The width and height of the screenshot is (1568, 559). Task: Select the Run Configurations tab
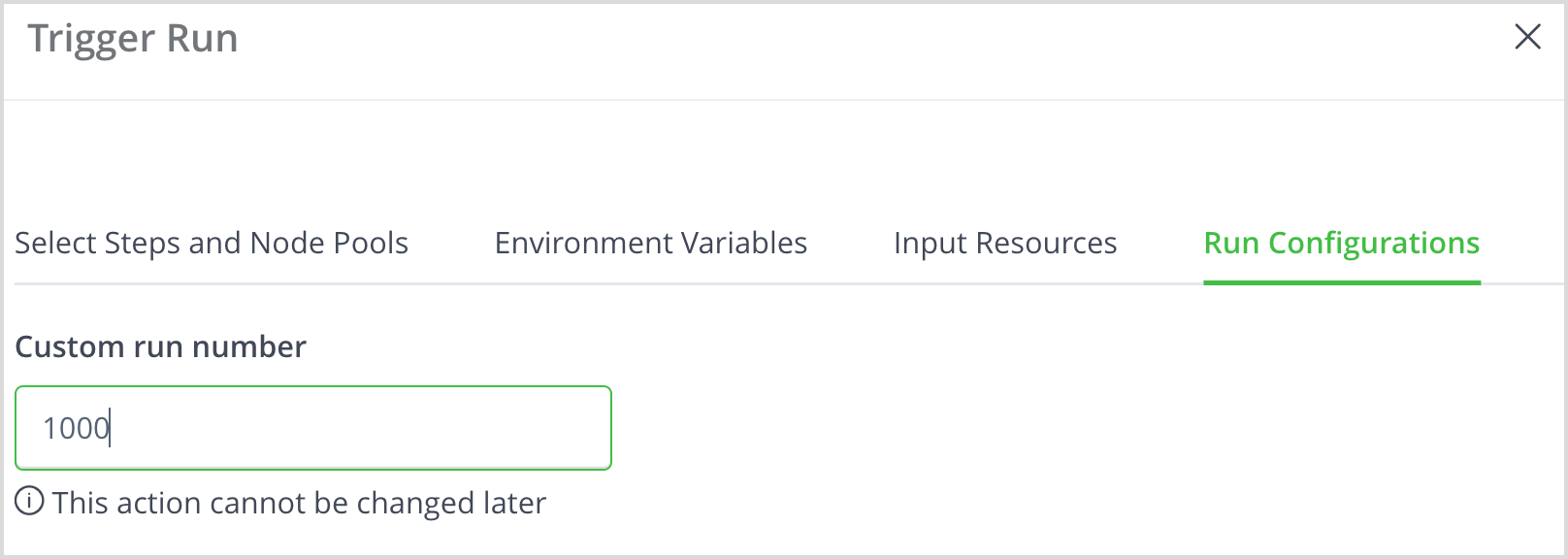click(x=1341, y=243)
